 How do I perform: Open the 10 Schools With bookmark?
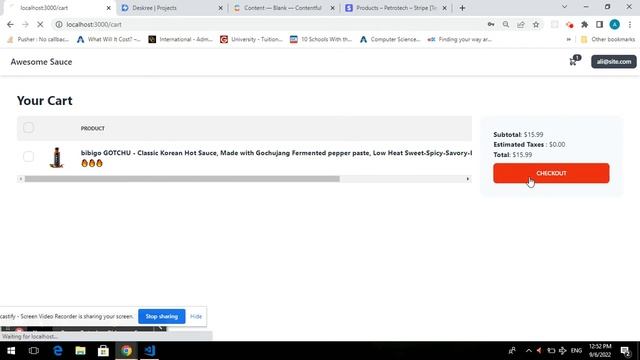(321, 39)
